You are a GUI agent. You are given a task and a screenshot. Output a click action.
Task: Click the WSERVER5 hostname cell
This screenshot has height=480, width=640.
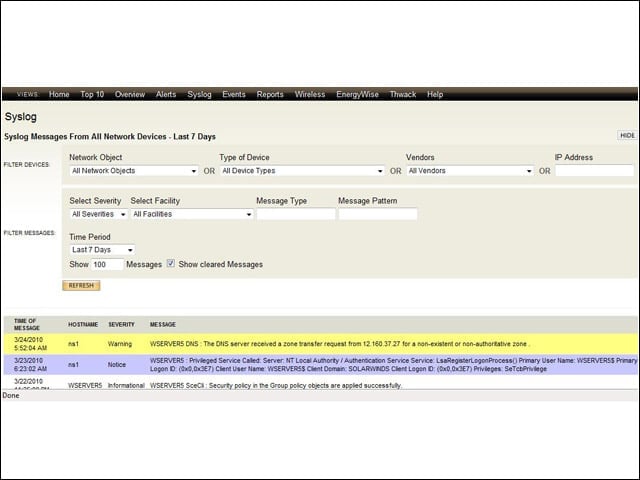point(85,385)
